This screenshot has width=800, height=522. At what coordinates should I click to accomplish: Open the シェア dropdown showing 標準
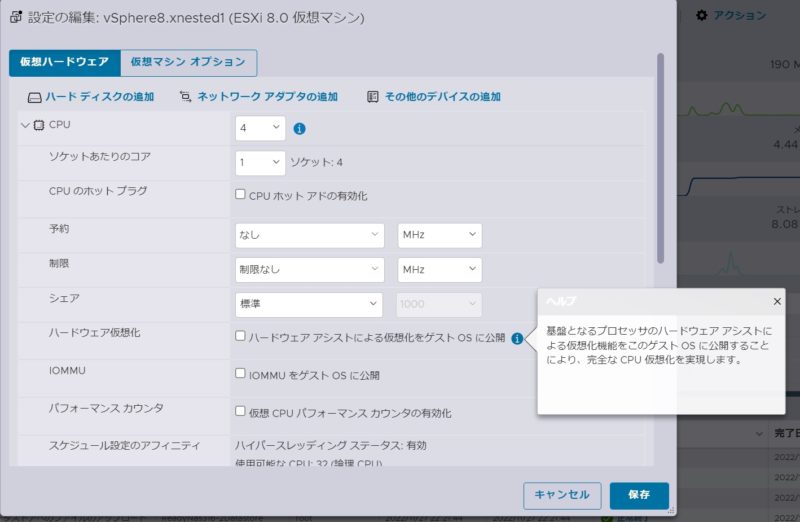[x=309, y=305]
